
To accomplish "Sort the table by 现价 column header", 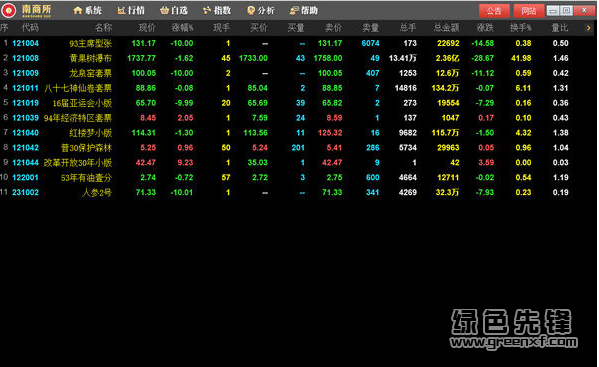I will coord(147,27).
